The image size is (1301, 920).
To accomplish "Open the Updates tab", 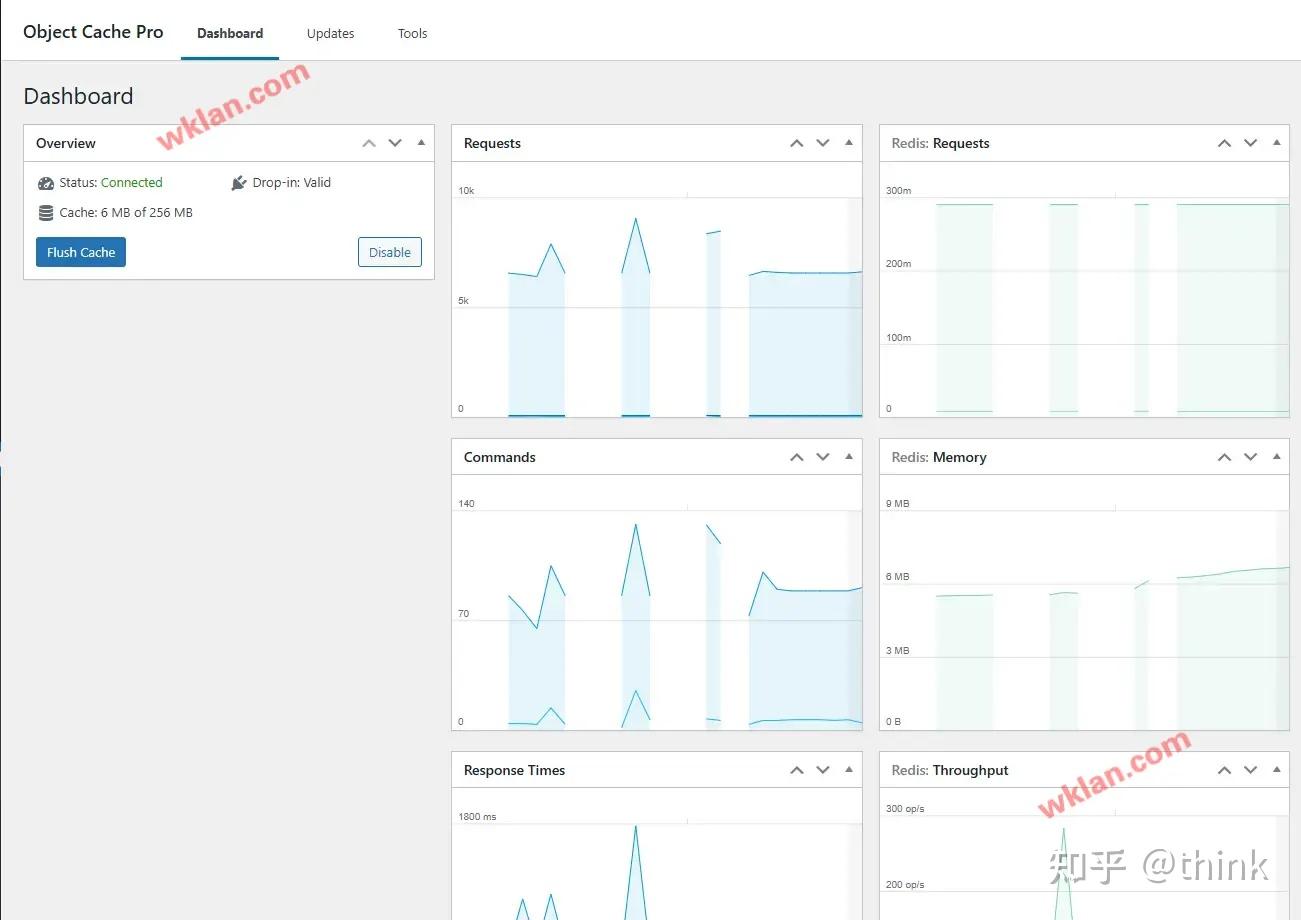I will [x=331, y=33].
